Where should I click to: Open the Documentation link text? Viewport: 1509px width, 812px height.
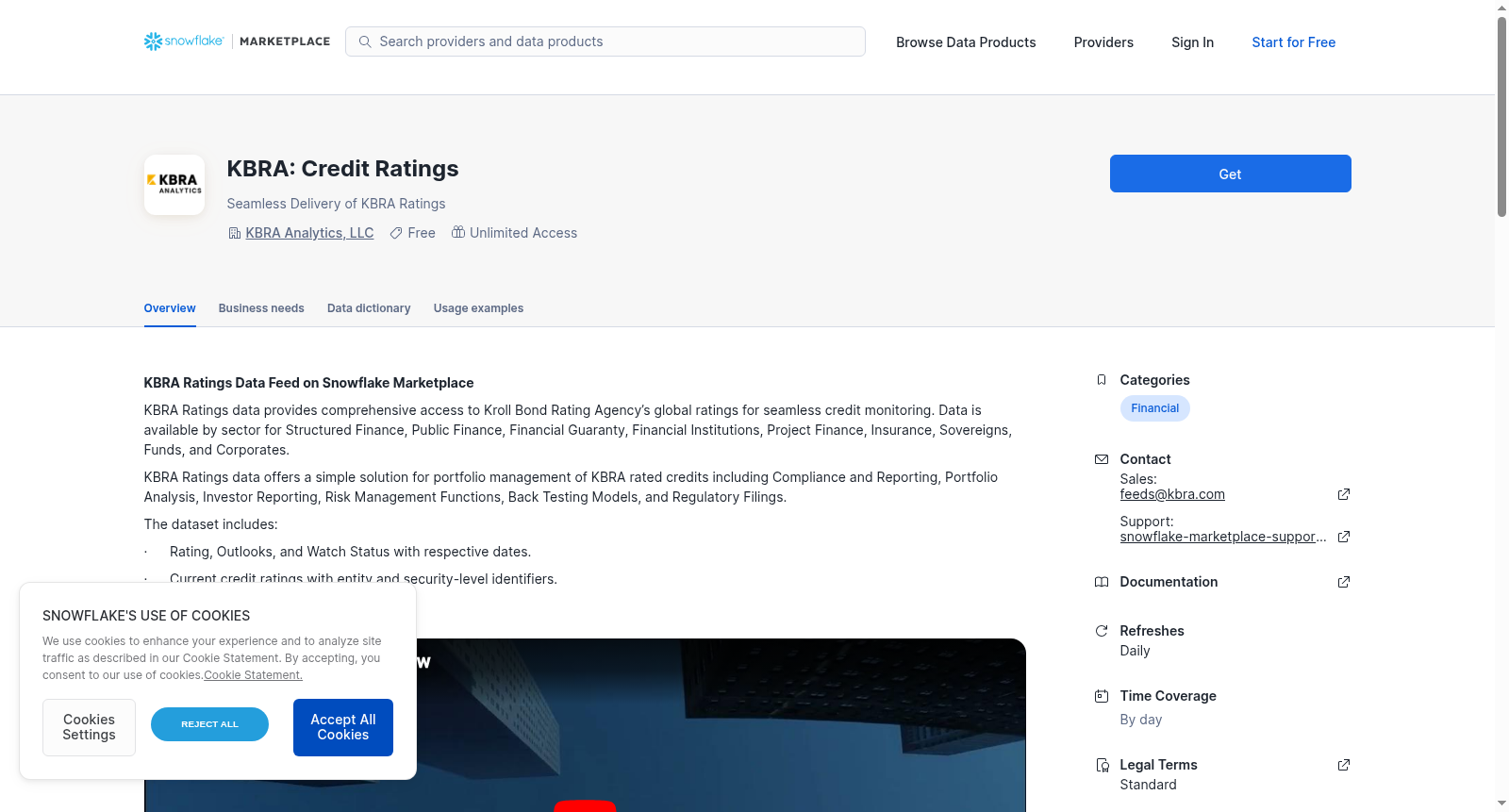(1169, 582)
